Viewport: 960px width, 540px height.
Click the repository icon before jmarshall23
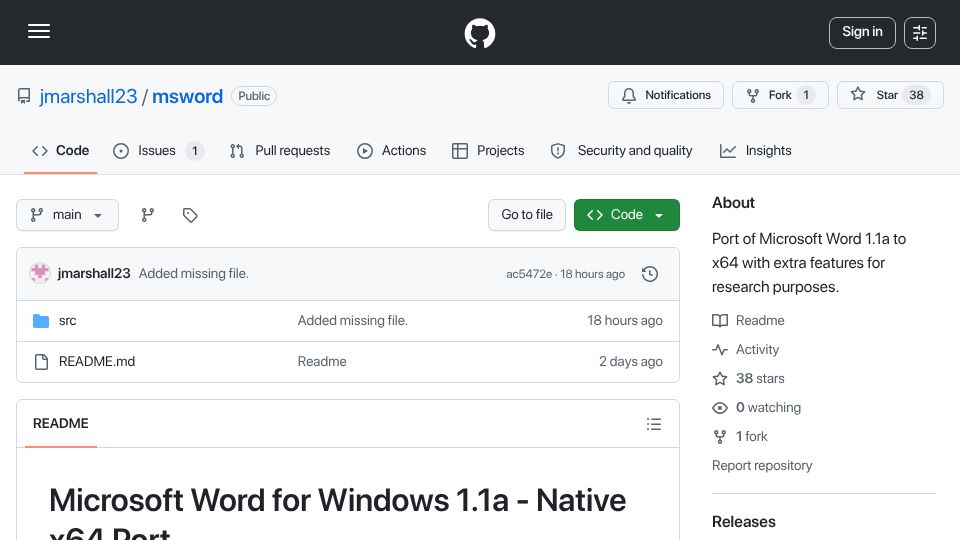(x=24, y=96)
